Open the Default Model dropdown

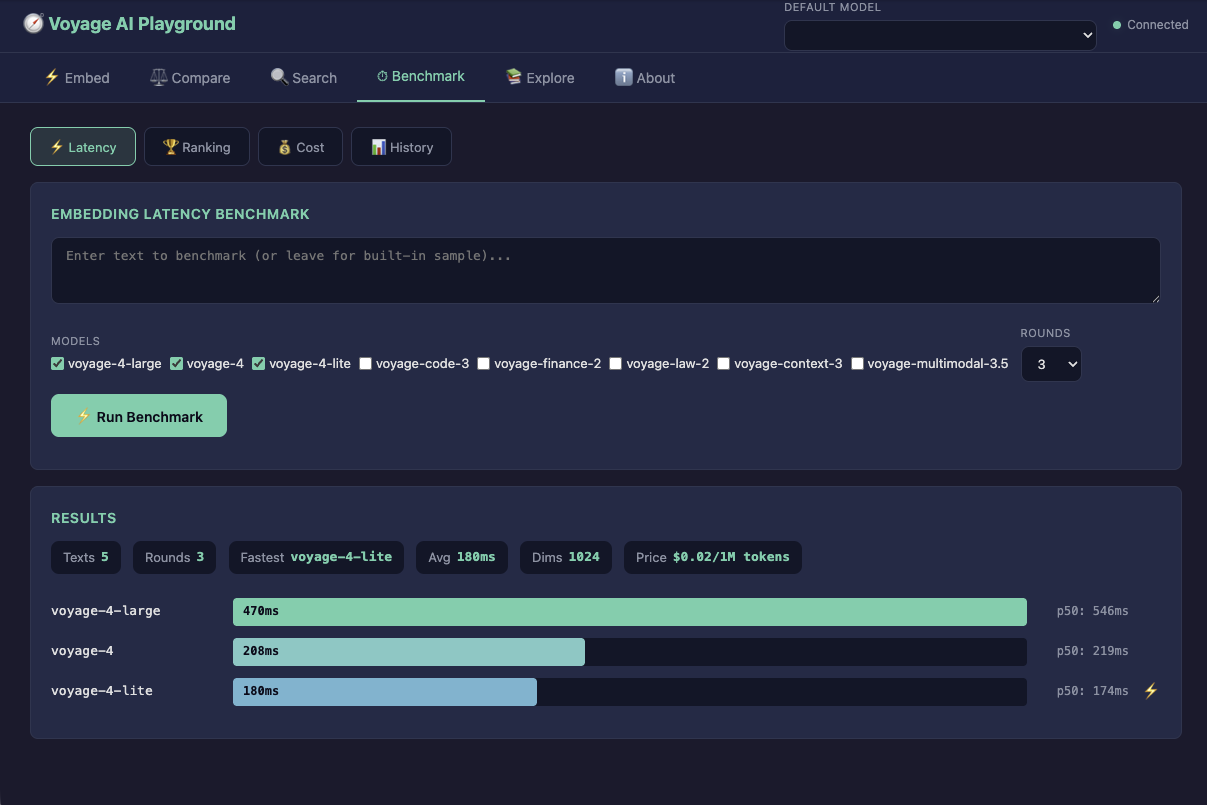[x=940, y=35]
